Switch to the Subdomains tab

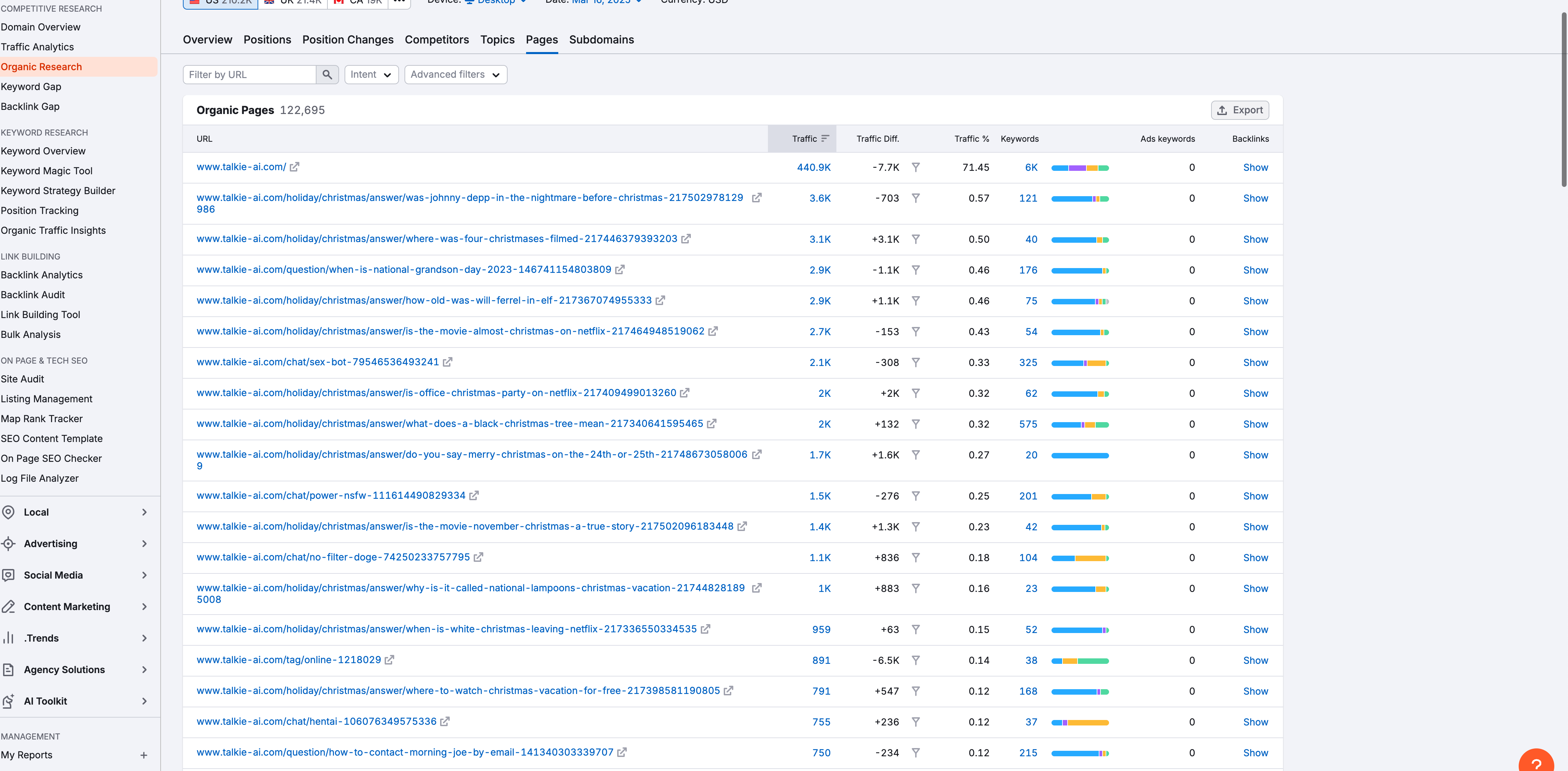click(x=601, y=40)
